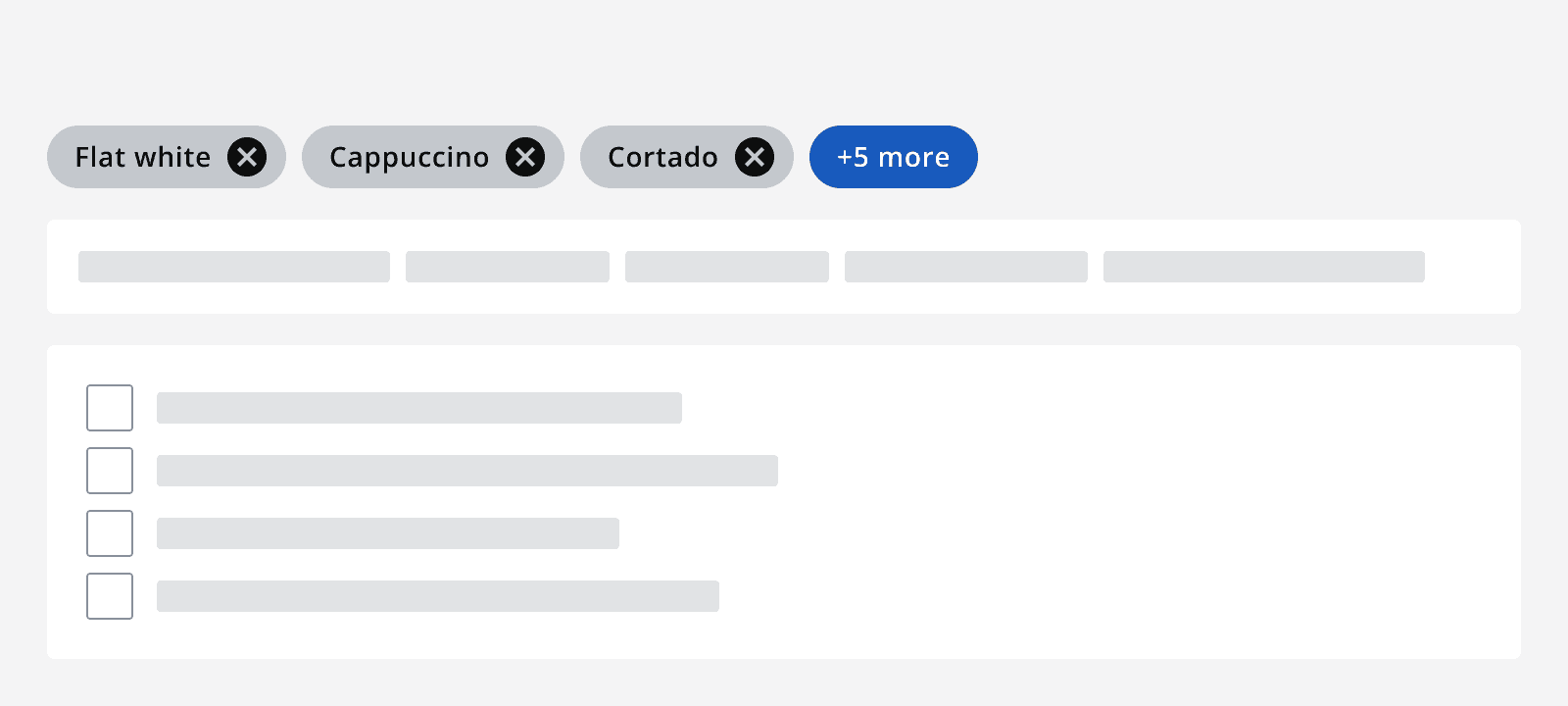
Task: Select the placeholder label beside the fourth checkbox
Action: point(438,596)
